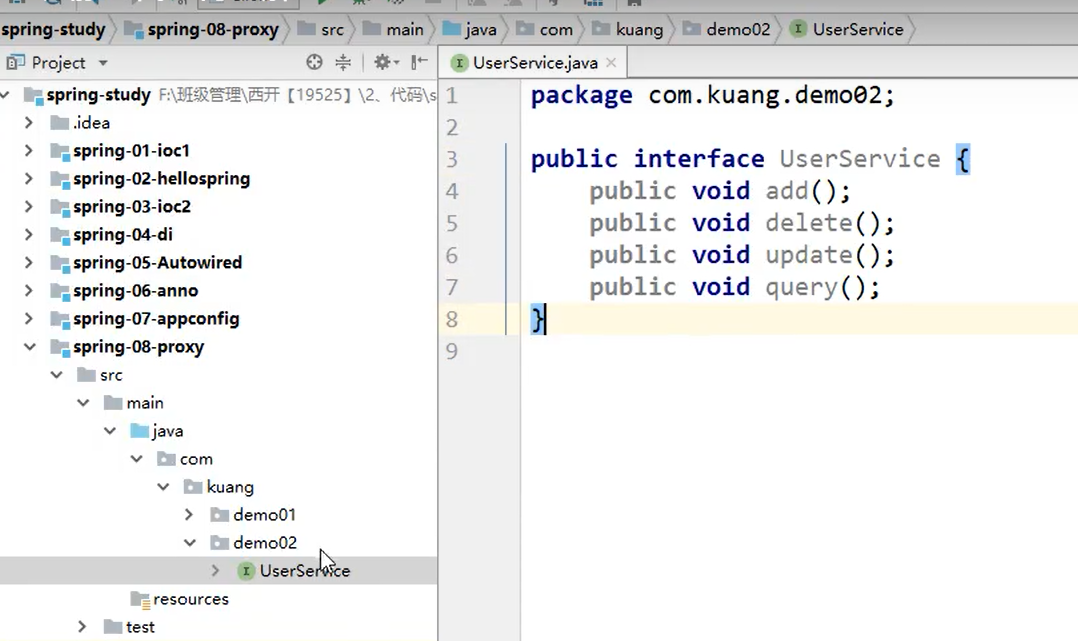Collapse the kuang package arrow

coord(163,487)
